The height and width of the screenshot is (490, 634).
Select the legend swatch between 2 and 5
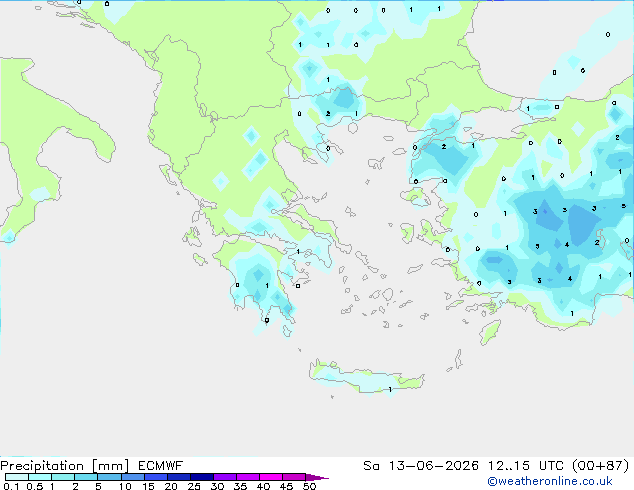tap(86, 477)
